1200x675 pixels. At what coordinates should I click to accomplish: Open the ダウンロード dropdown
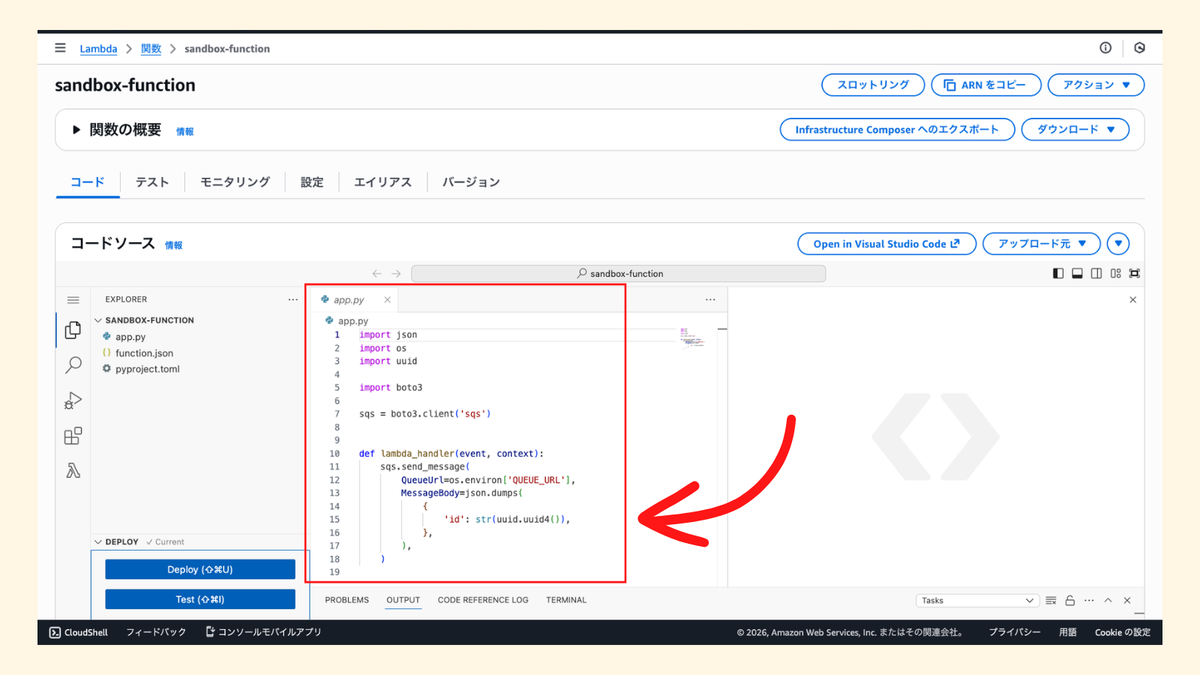1076,130
